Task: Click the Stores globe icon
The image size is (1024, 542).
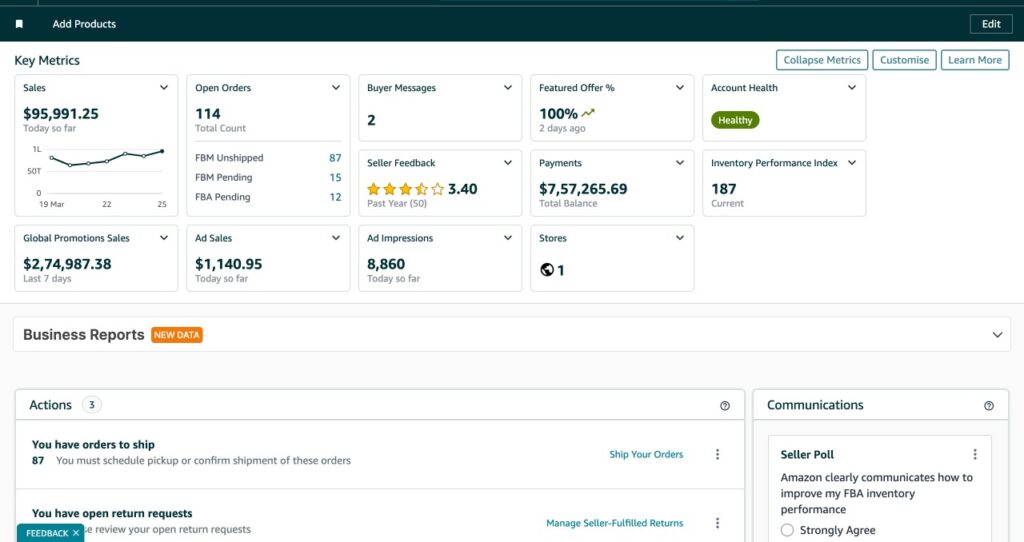Action: (547, 270)
